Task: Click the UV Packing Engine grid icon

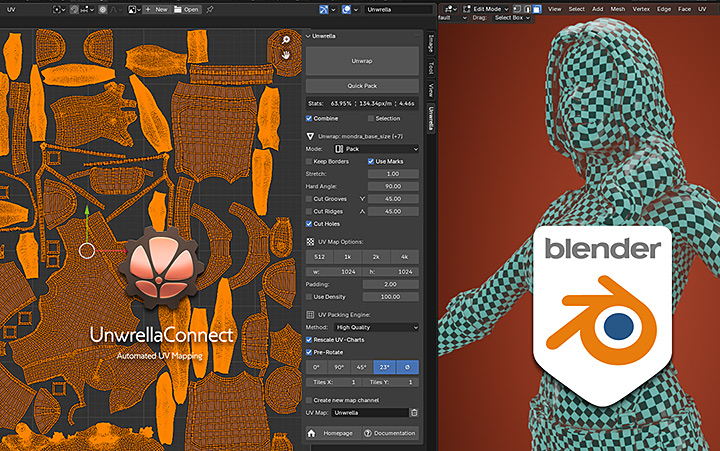Action: [310, 315]
